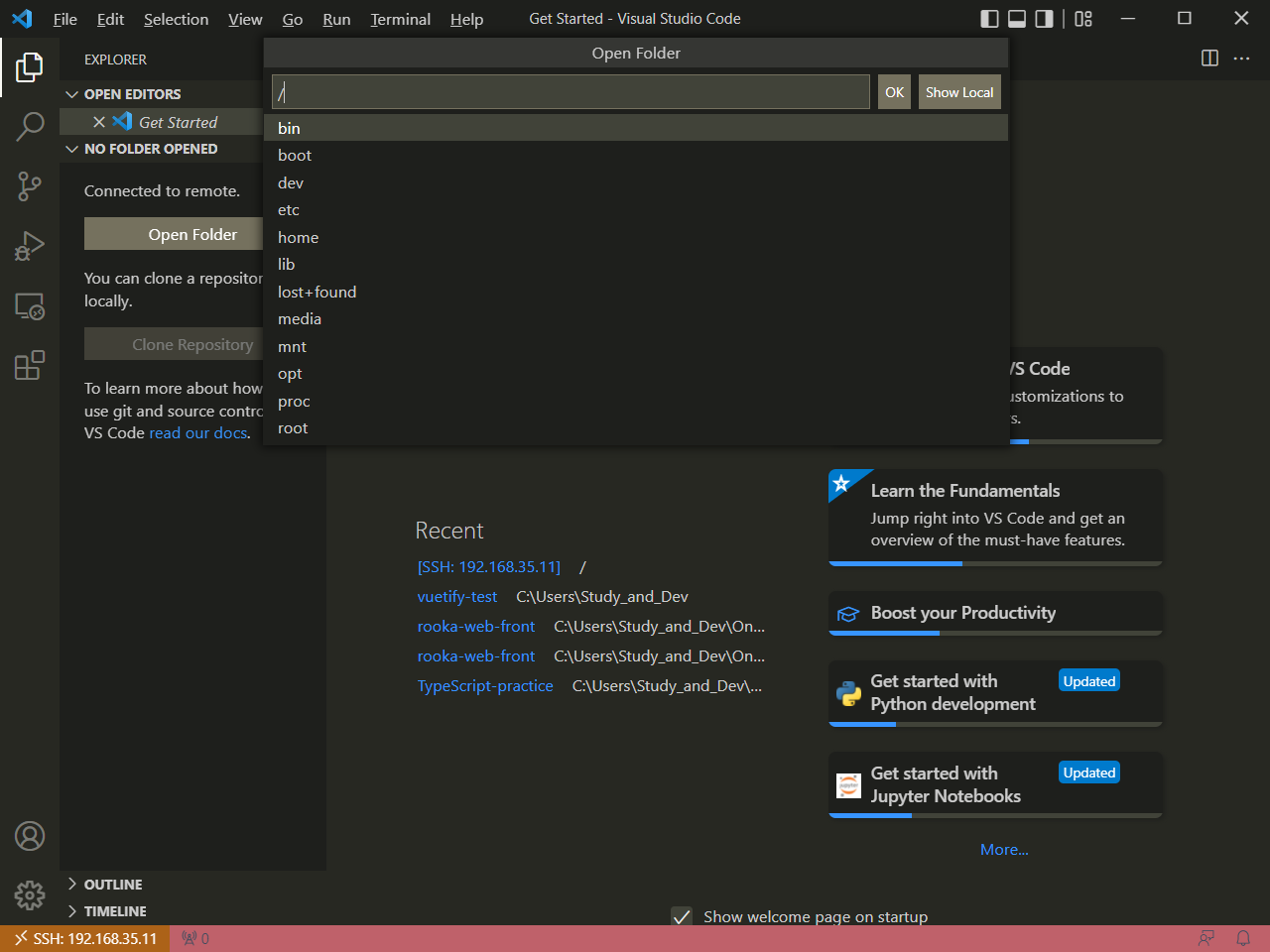The width and height of the screenshot is (1270, 952).
Task: Open the Run and Debug view icon
Action: (30, 245)
